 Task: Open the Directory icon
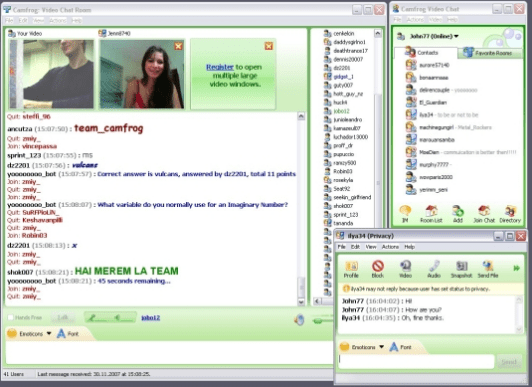[x=510, y=214]
